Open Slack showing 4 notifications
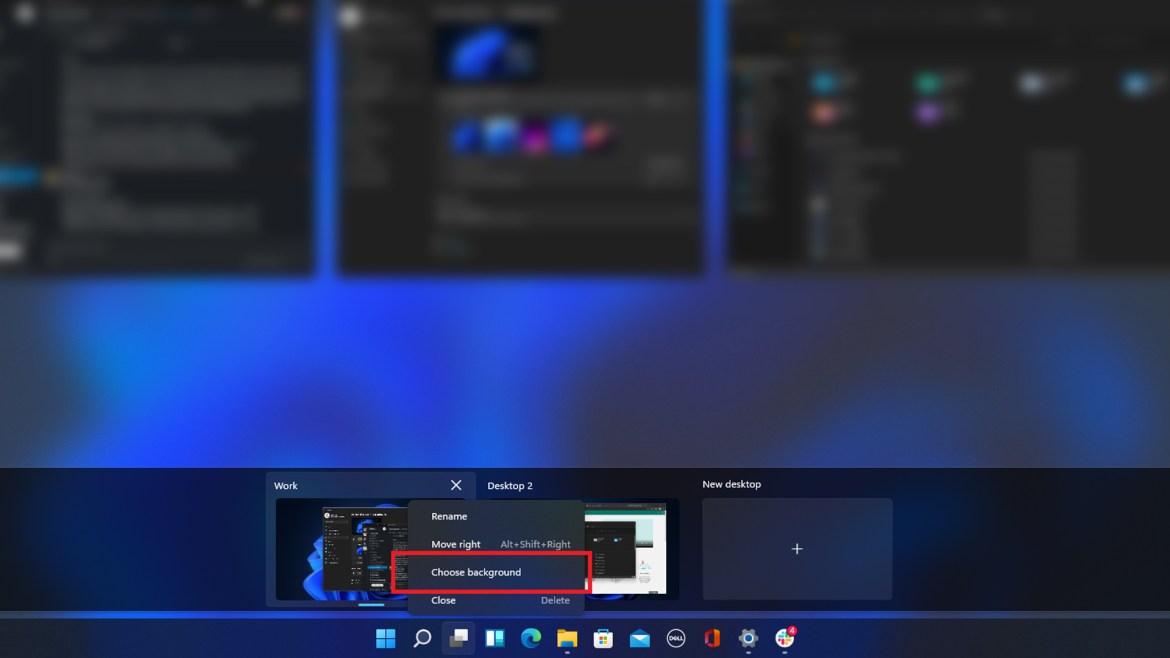This screenshot has height=658, width=1170. click(783, 637)
